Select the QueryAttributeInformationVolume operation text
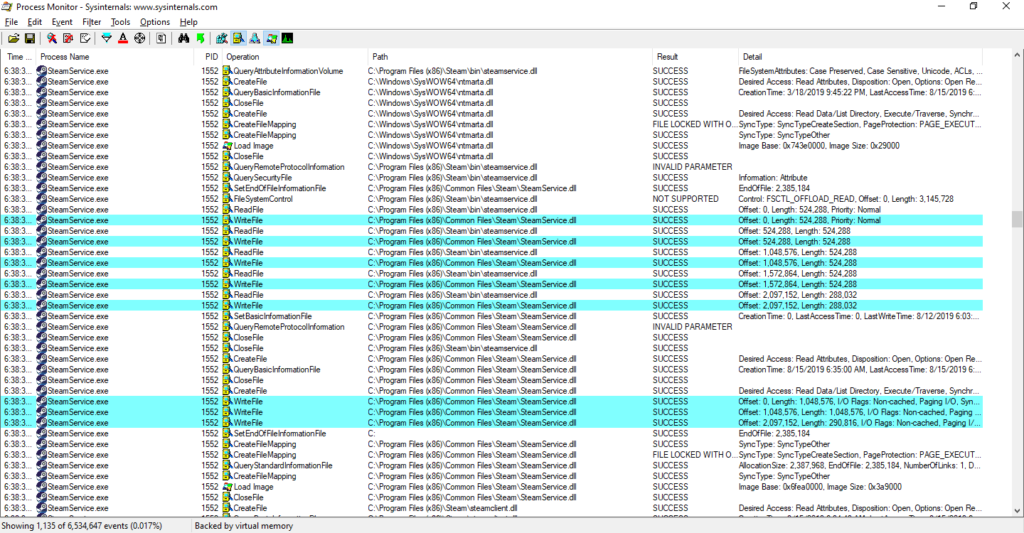The width and height of the screenshot is (1024, 533). [x=288, y=71]
